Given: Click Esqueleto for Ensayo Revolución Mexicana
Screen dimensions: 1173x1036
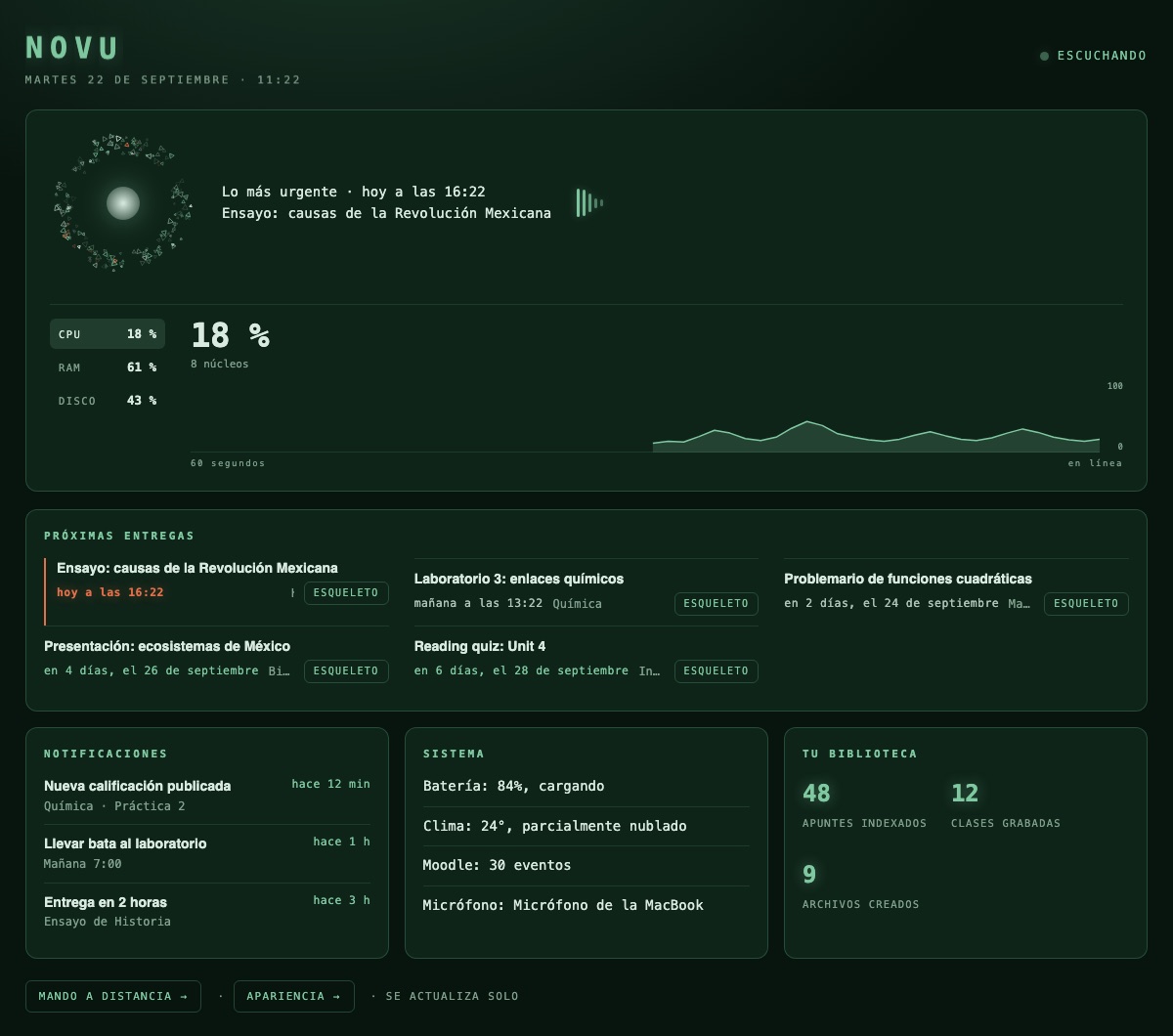Looking at the screenshot, I should (x=346, y=592).
